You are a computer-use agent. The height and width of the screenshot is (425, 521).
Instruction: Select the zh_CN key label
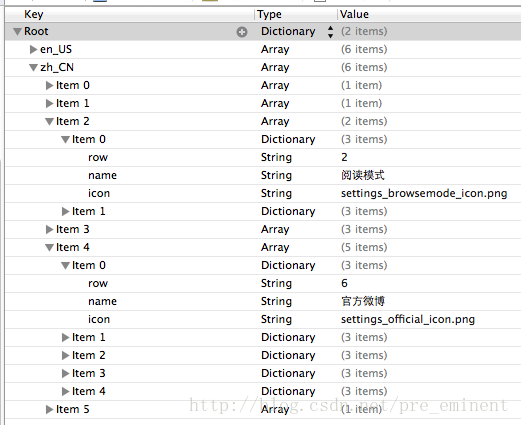57,67
